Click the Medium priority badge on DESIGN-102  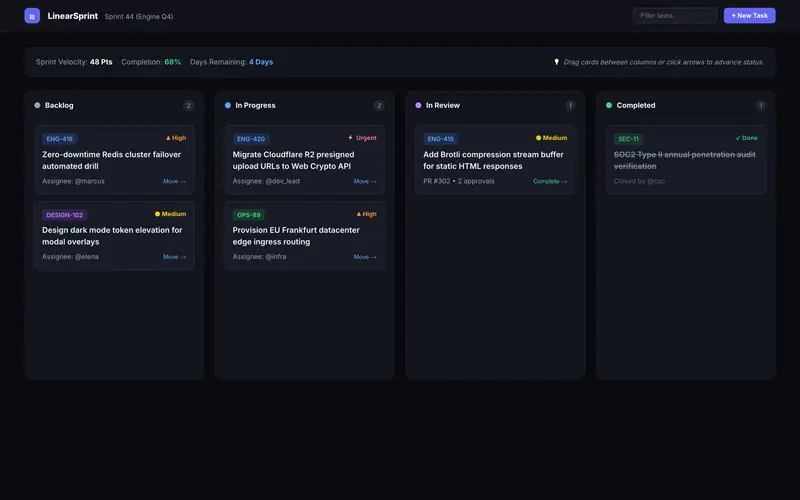click(170, 214)
